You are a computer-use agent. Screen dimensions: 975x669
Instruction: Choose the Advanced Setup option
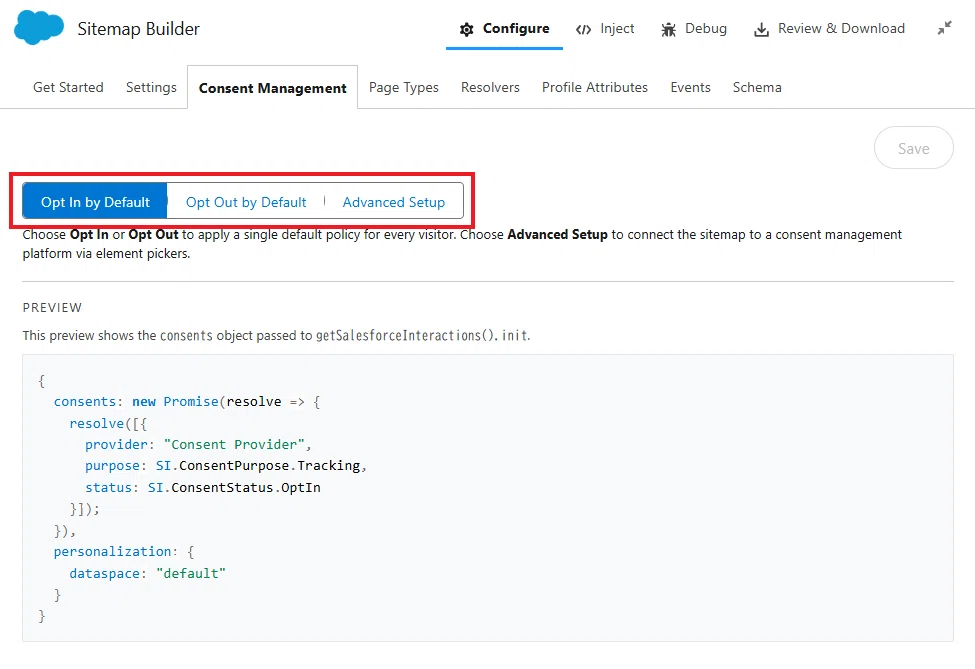pos(394,201)
